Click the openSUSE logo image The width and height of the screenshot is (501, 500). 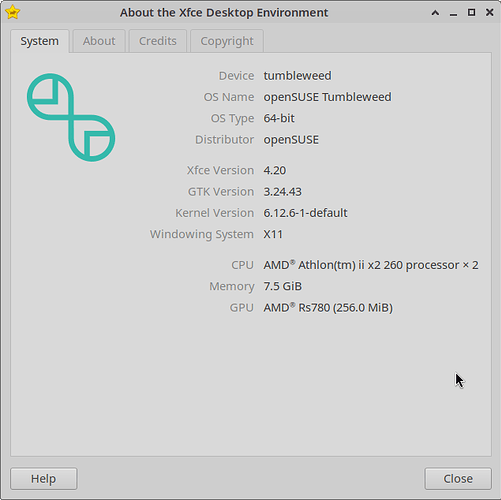pos(71,117)
